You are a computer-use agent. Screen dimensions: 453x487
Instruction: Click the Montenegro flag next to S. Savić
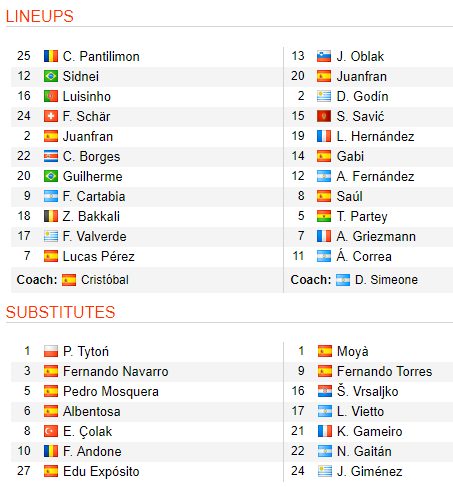tap(324, 116)
